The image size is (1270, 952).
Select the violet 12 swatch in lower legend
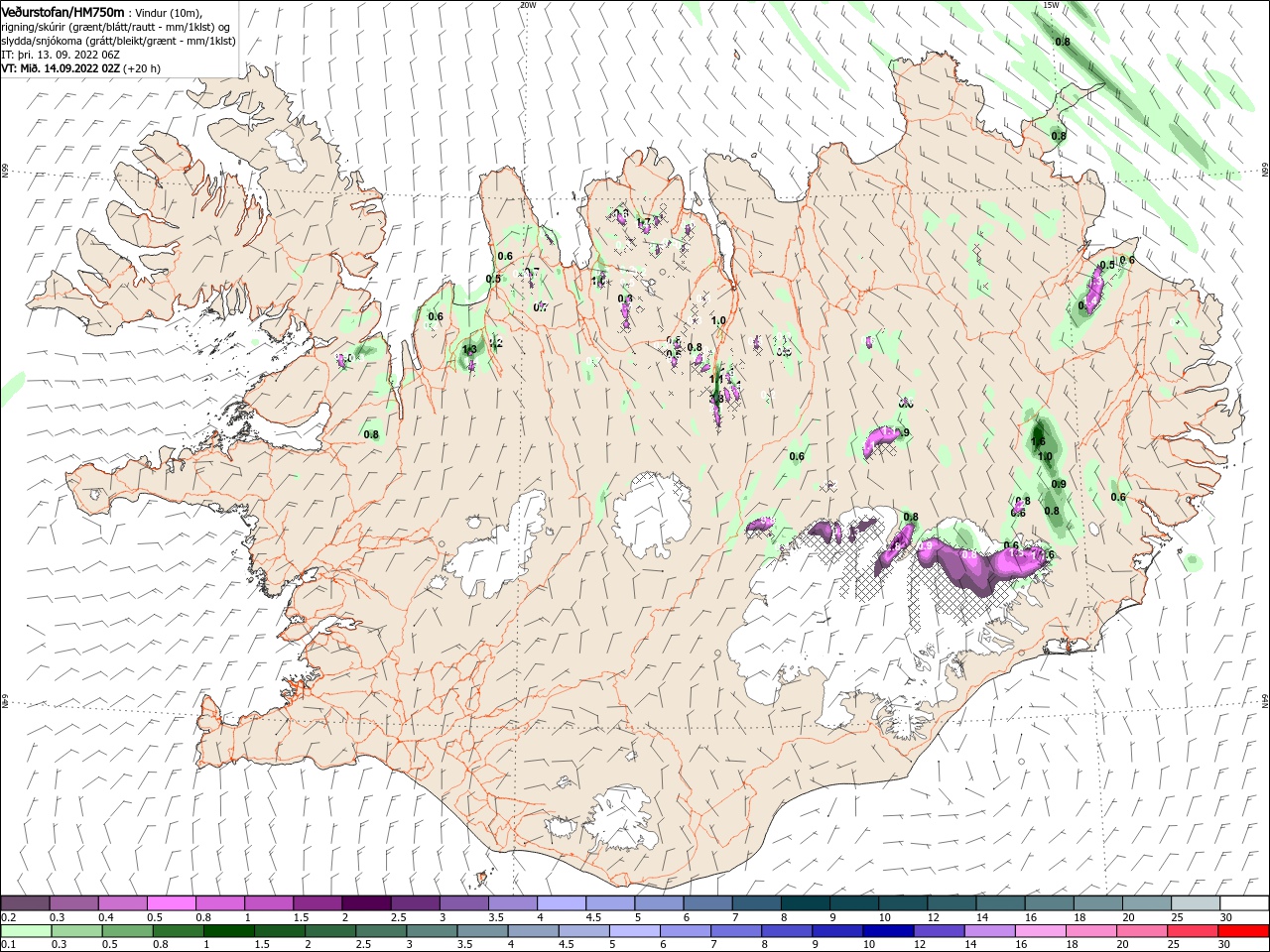tap(938, 931)
